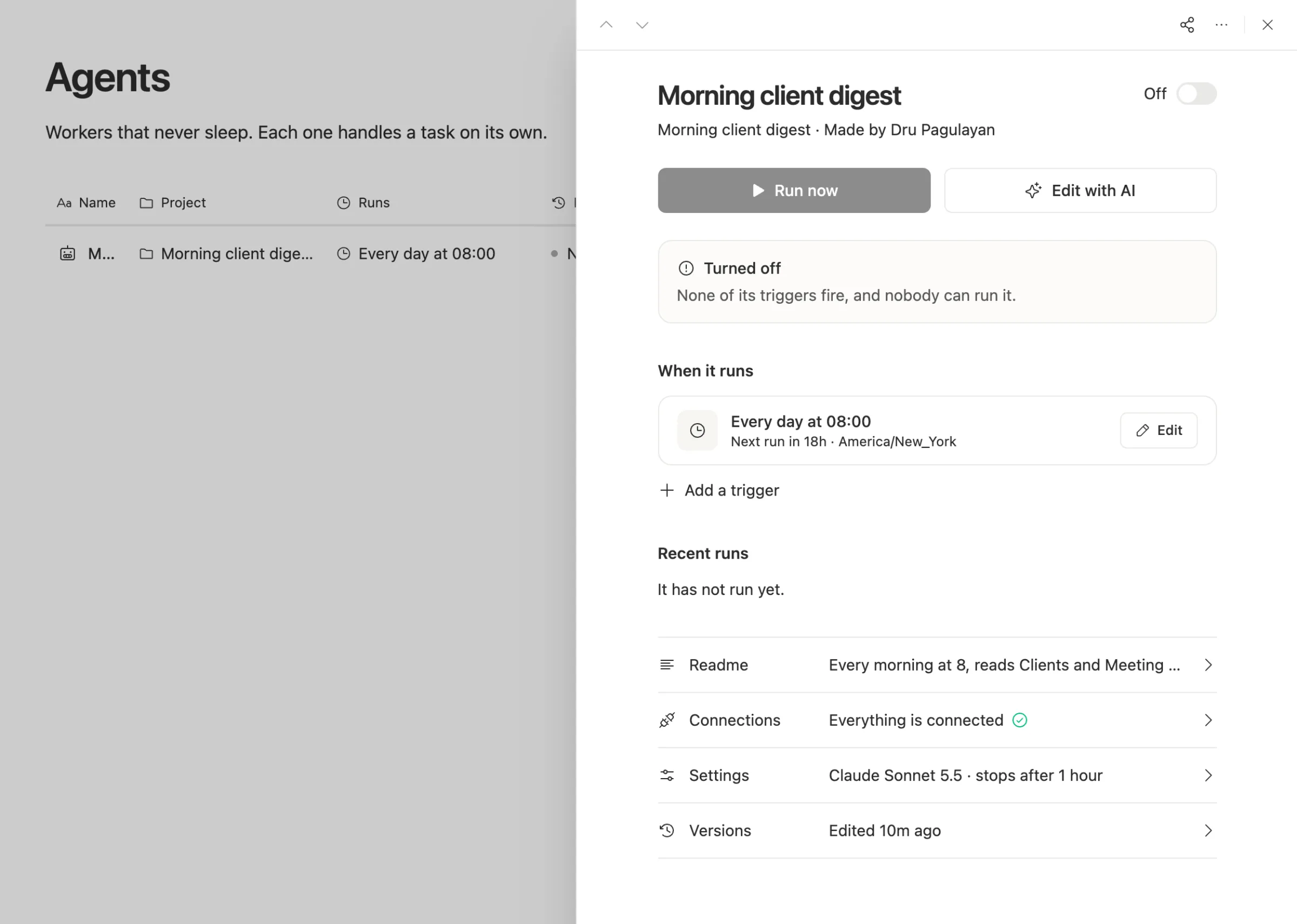Open the share icon in panel header
Image resolution: width=1297 pixels, height=924 pixels.
coord(1187,24)
